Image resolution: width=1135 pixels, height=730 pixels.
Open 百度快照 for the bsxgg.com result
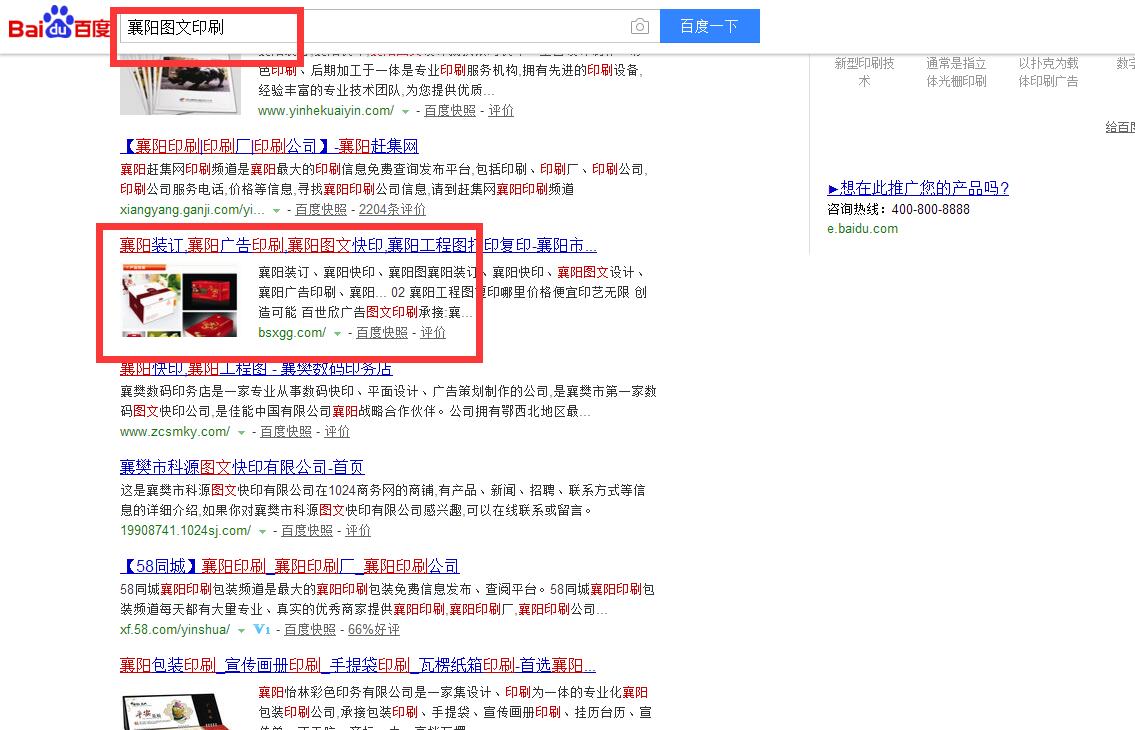(382, 333)
